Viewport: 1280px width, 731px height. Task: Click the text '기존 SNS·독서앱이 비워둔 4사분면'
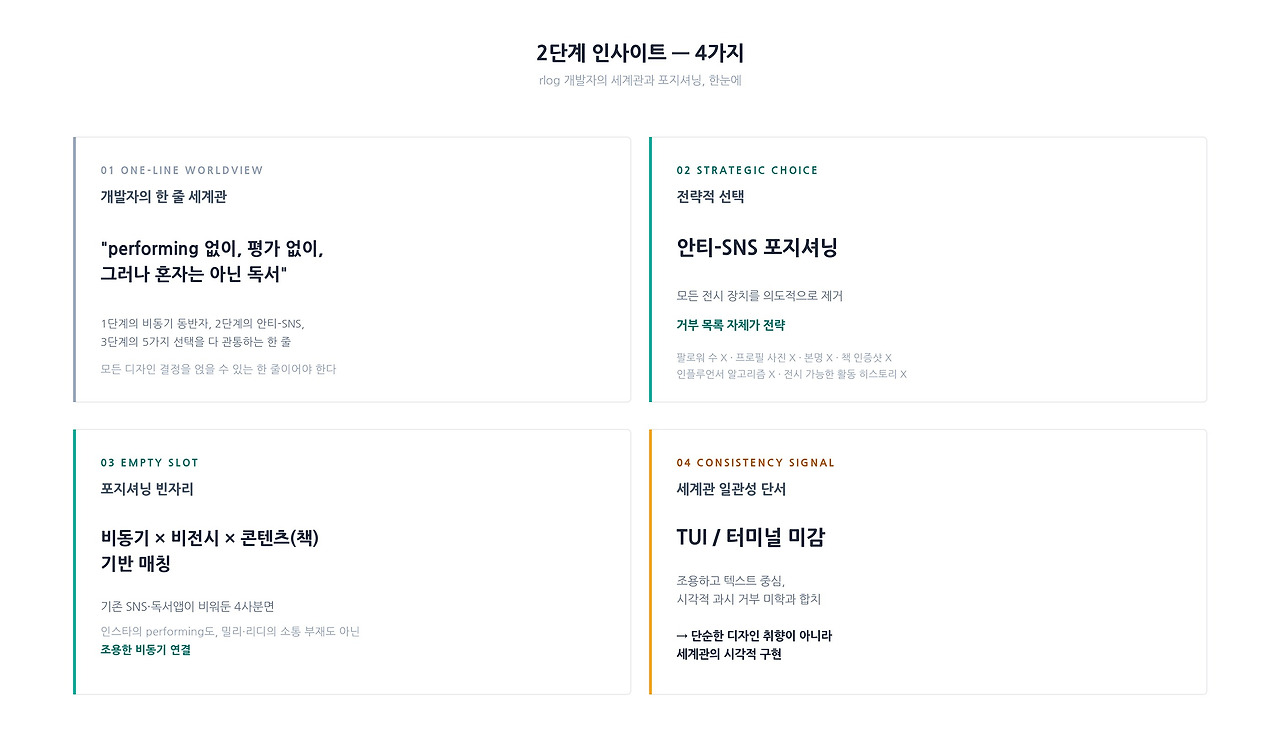point(188,606)
